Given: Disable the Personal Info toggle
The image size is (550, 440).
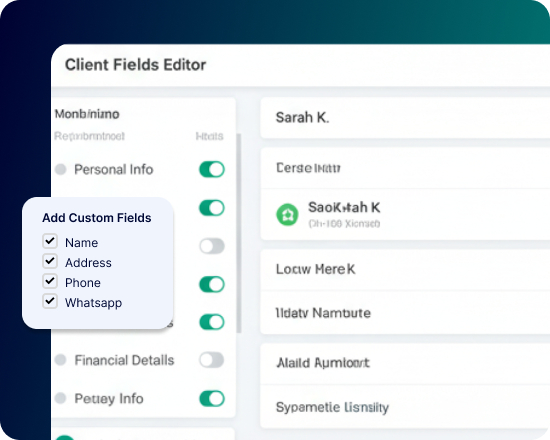Looking at the screenshot, I should click(212, 169).
